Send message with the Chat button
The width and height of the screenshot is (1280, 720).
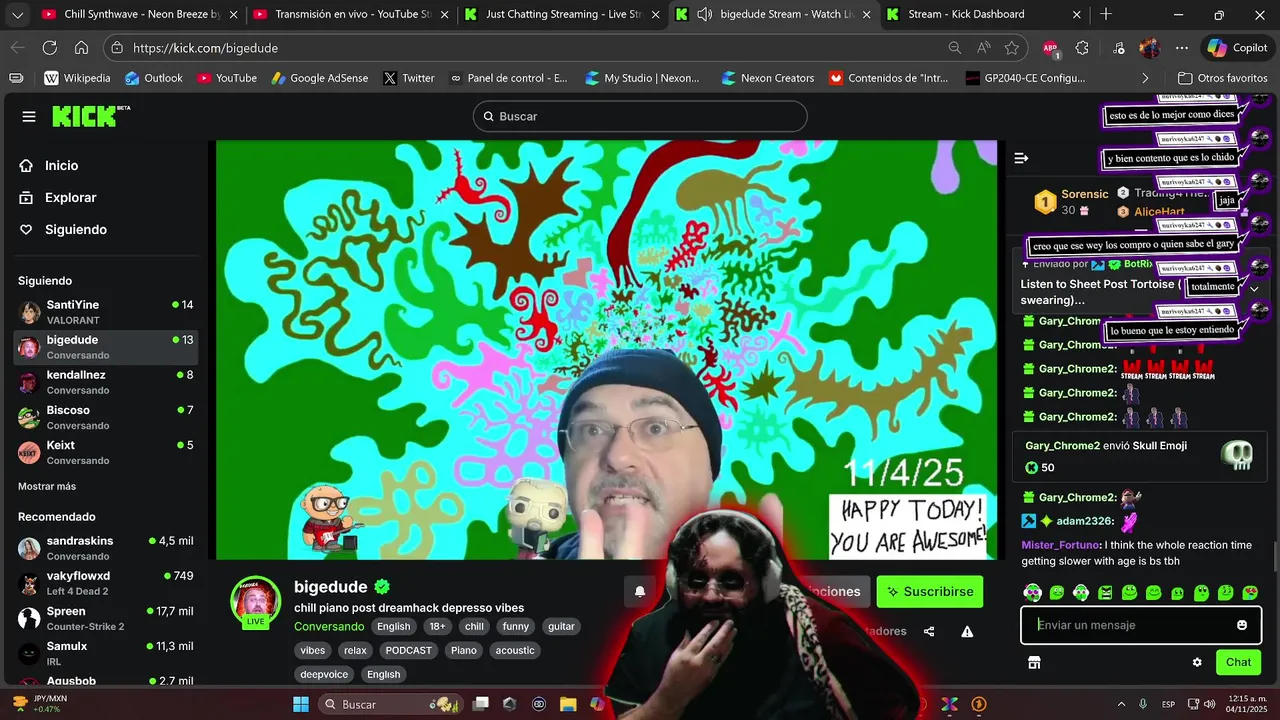1238,662
